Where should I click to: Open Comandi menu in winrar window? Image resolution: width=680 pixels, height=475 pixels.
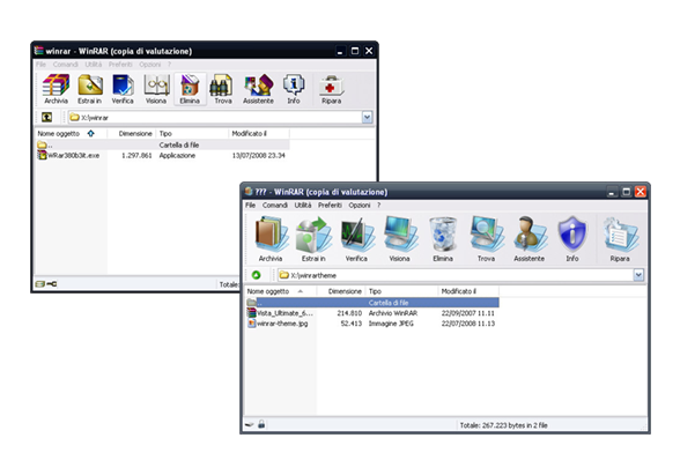coord(65,64)
